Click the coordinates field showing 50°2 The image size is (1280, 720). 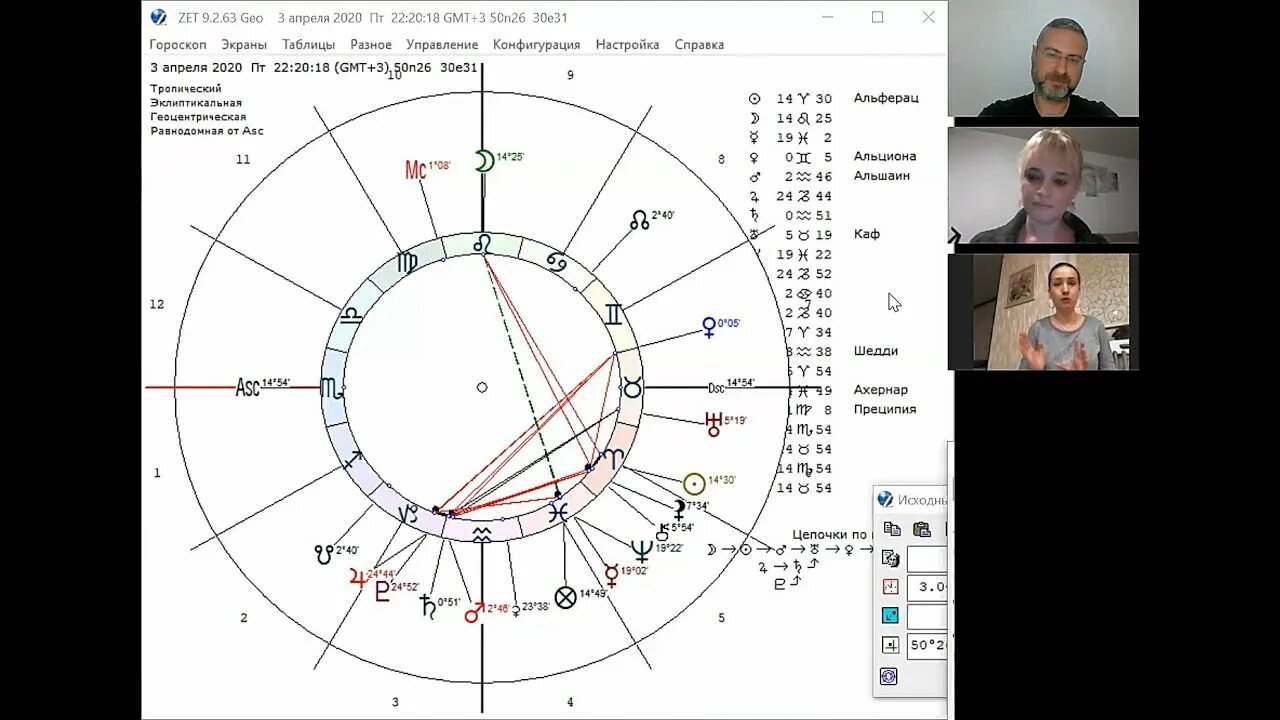pyautogui.click(x=927, y=645)
